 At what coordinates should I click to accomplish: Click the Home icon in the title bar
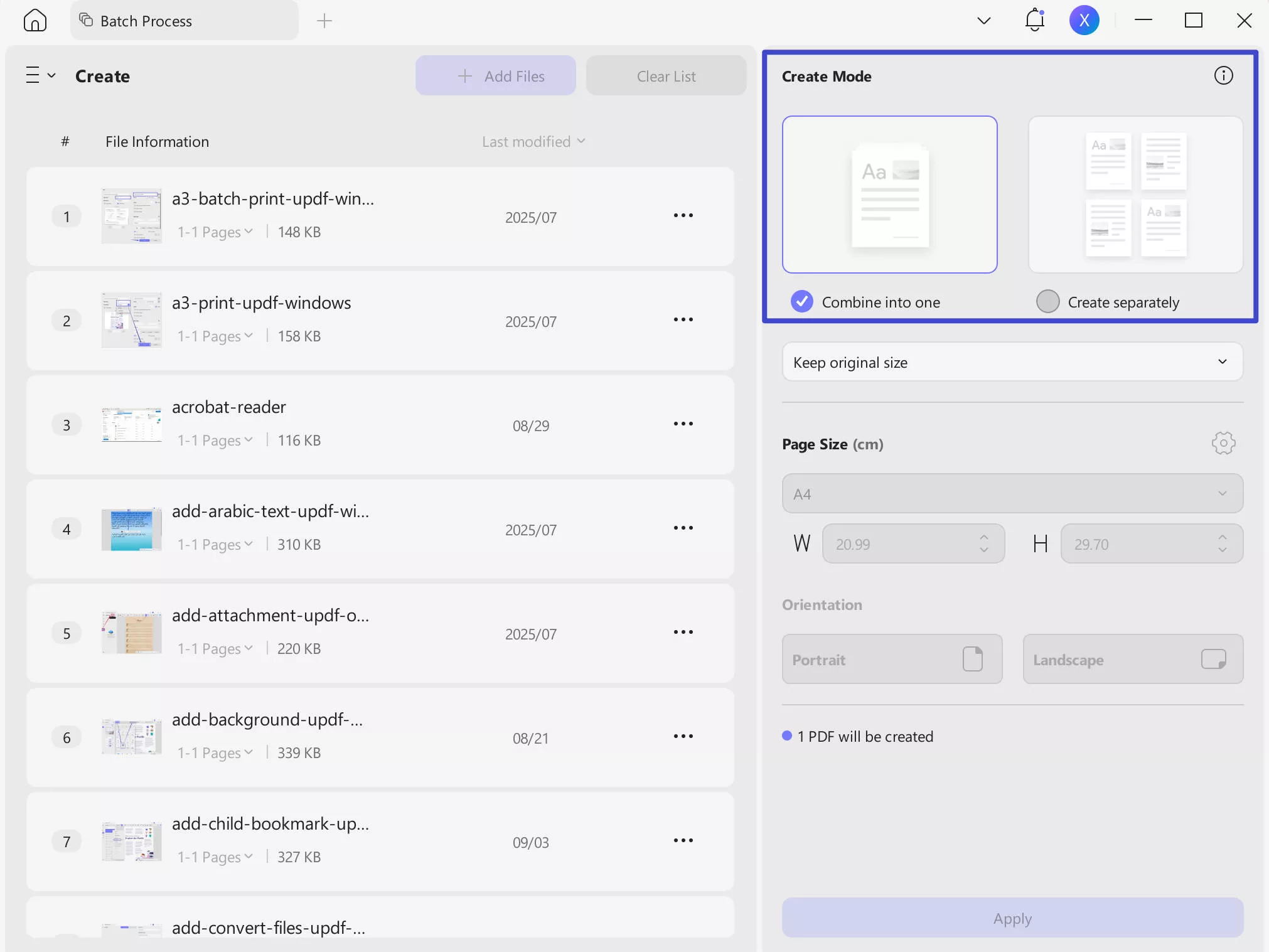pos(35,20)
